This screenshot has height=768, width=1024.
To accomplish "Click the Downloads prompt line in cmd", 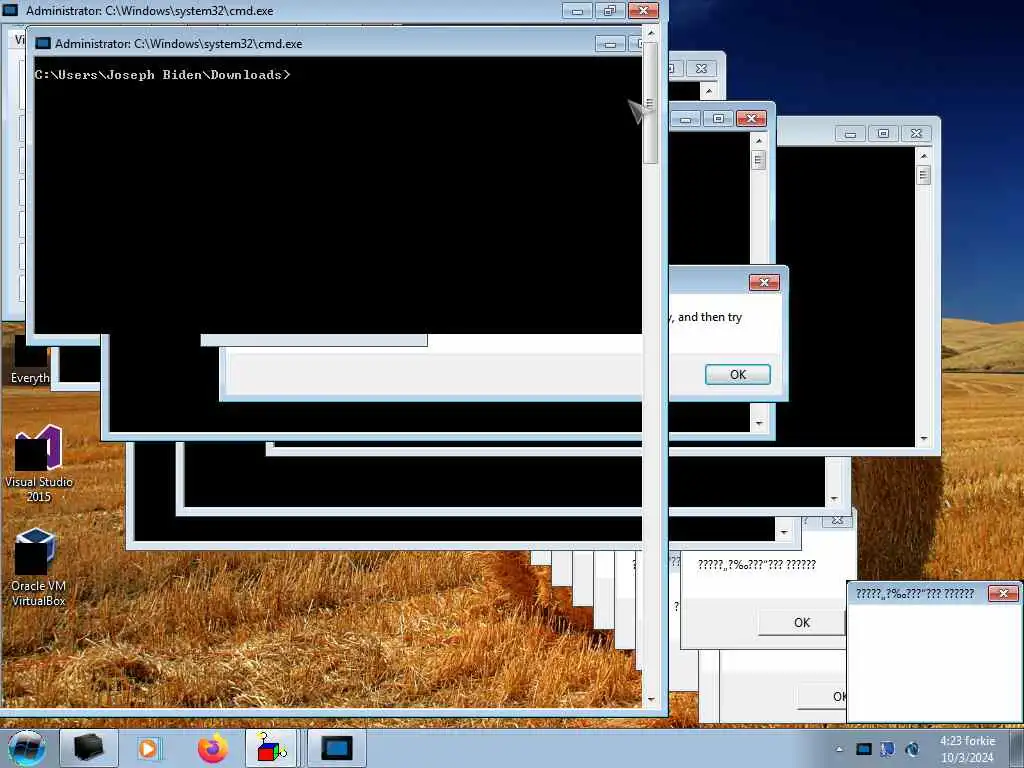I will 163,74.
